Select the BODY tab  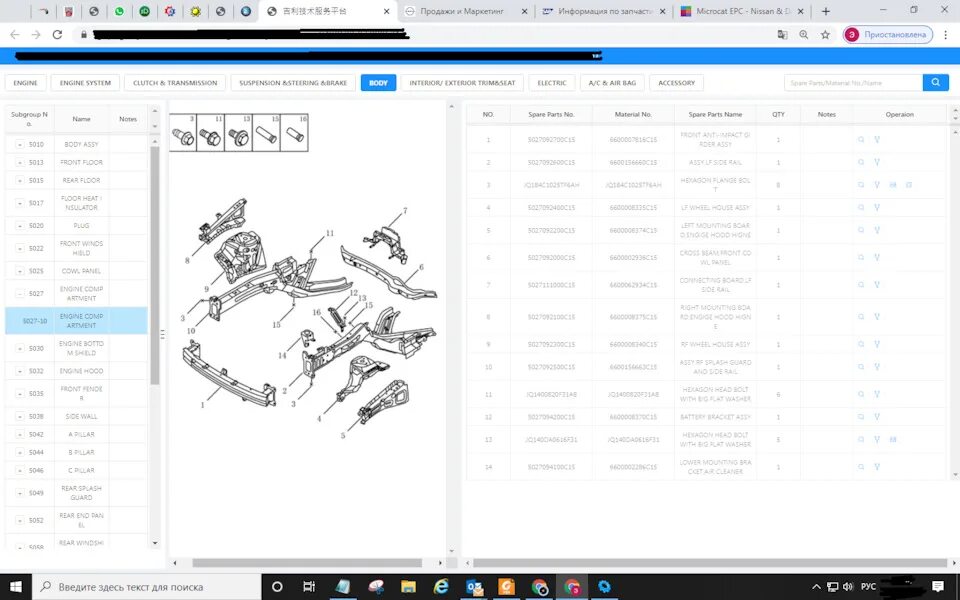tap(378, 83)
